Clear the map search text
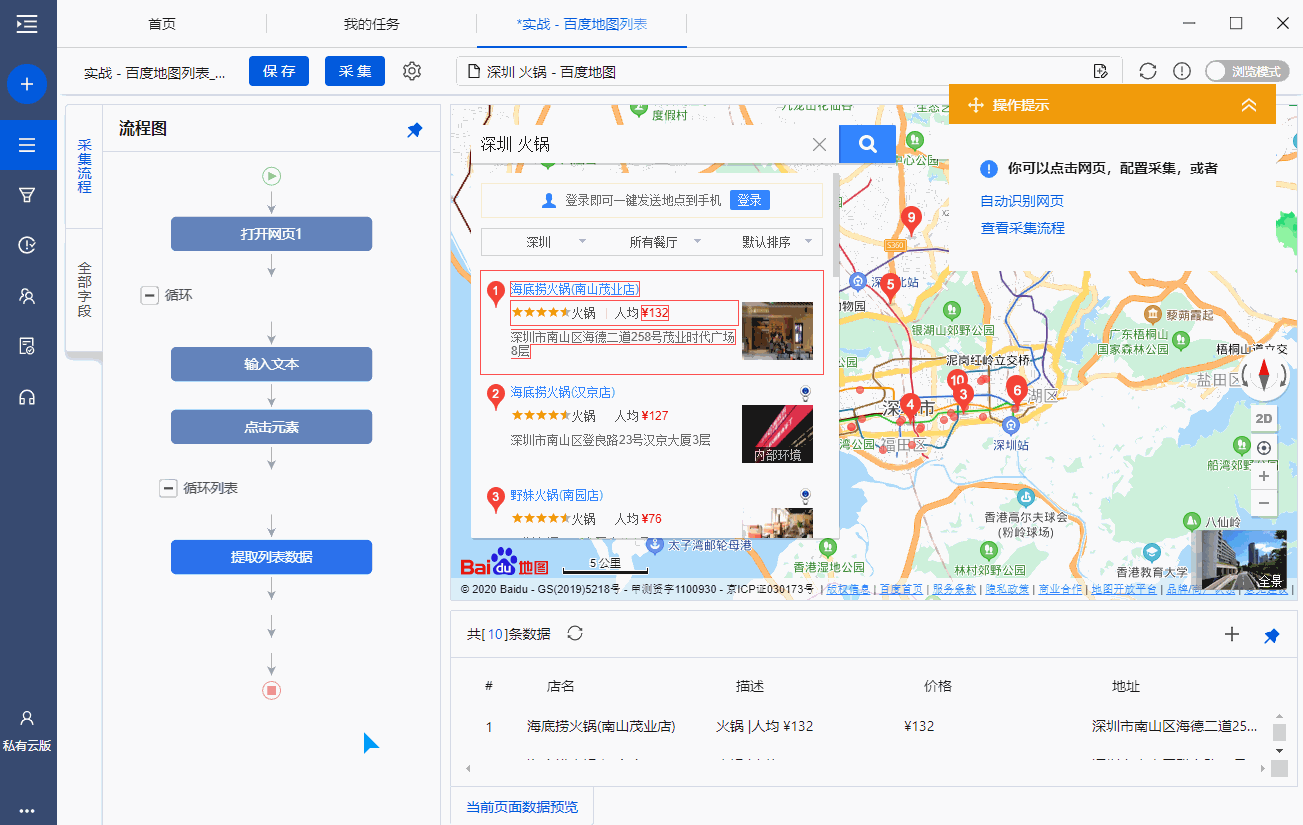Screen dimensions: 1303x825 (820, 144)
